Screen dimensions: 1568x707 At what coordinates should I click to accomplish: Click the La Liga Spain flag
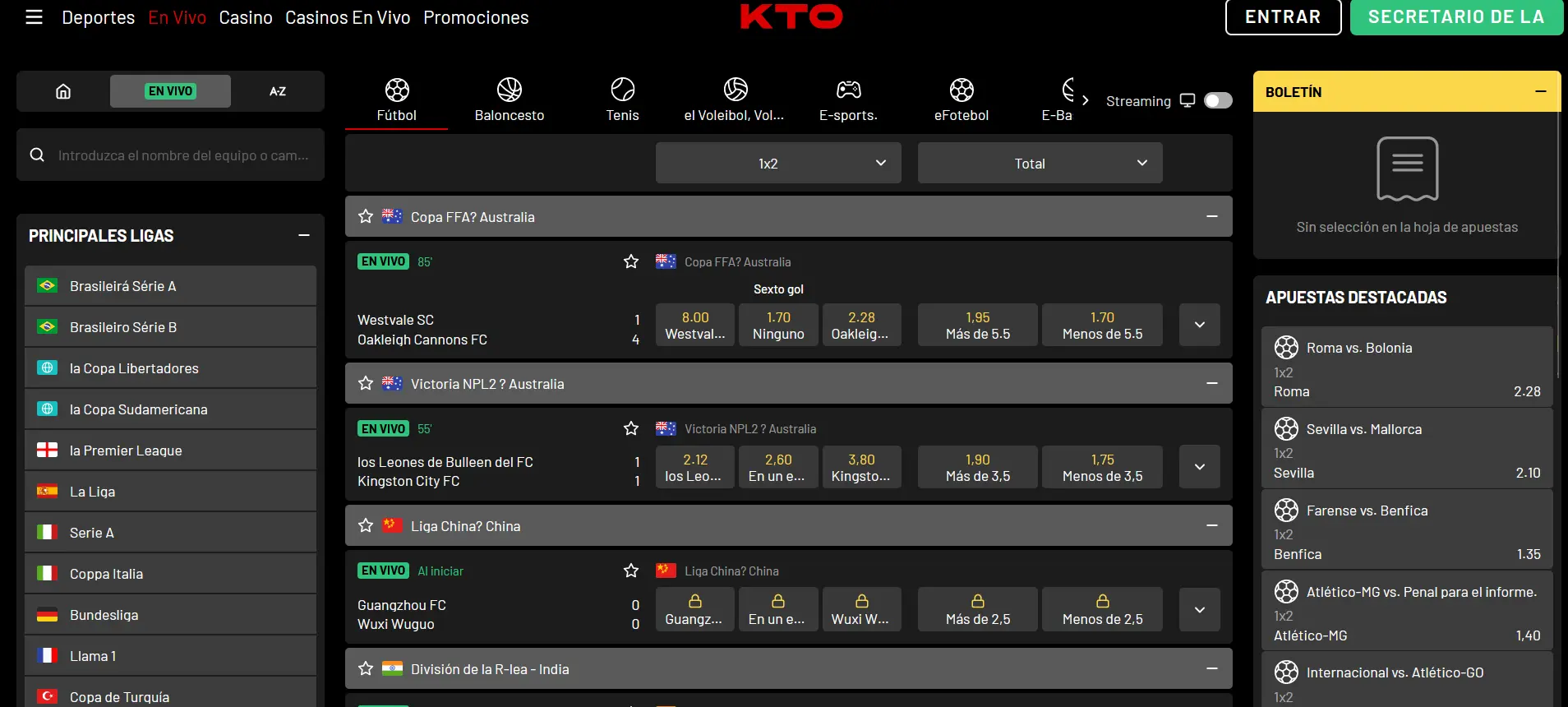48,491
